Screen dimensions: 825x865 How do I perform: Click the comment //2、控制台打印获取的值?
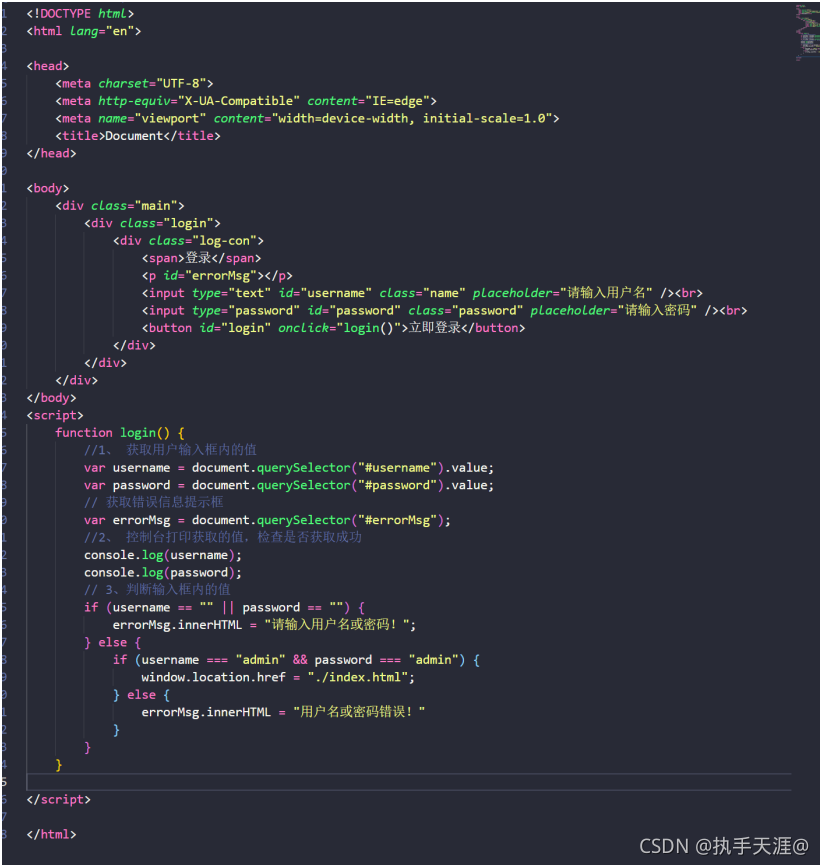click(223, 537)
